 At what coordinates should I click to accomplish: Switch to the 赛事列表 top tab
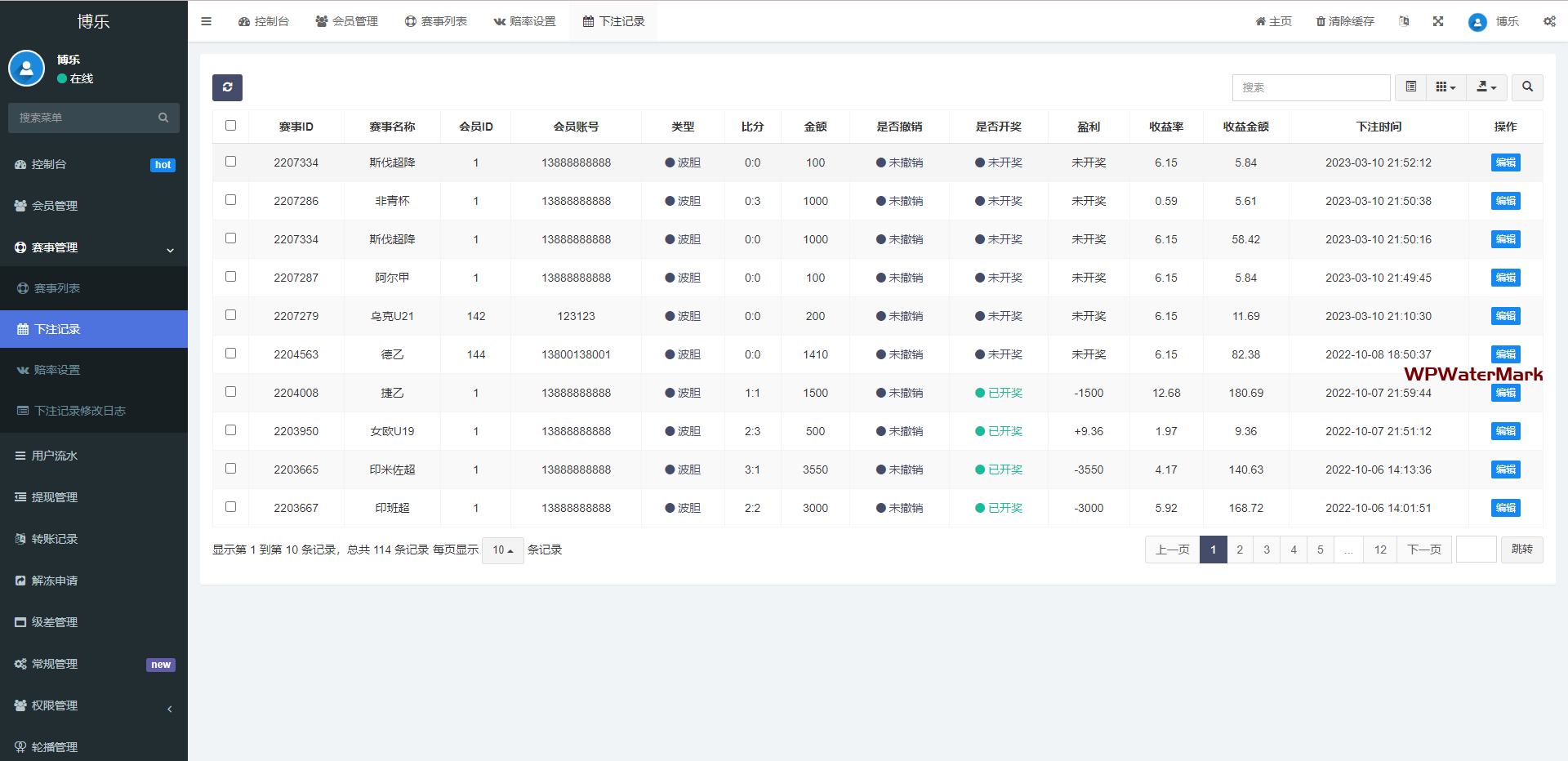435,21
